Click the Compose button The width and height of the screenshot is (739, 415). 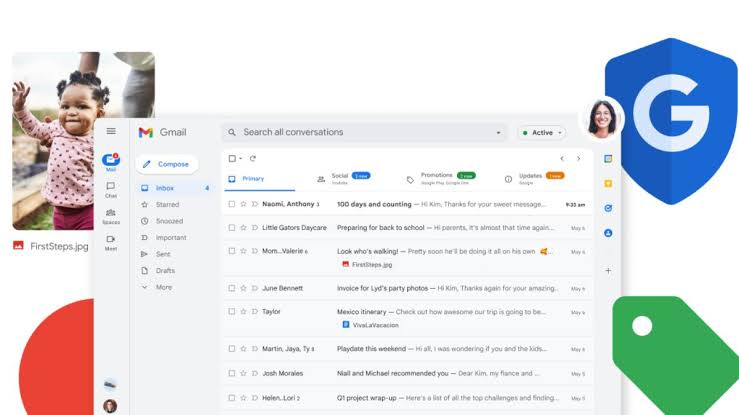[165, 164]
